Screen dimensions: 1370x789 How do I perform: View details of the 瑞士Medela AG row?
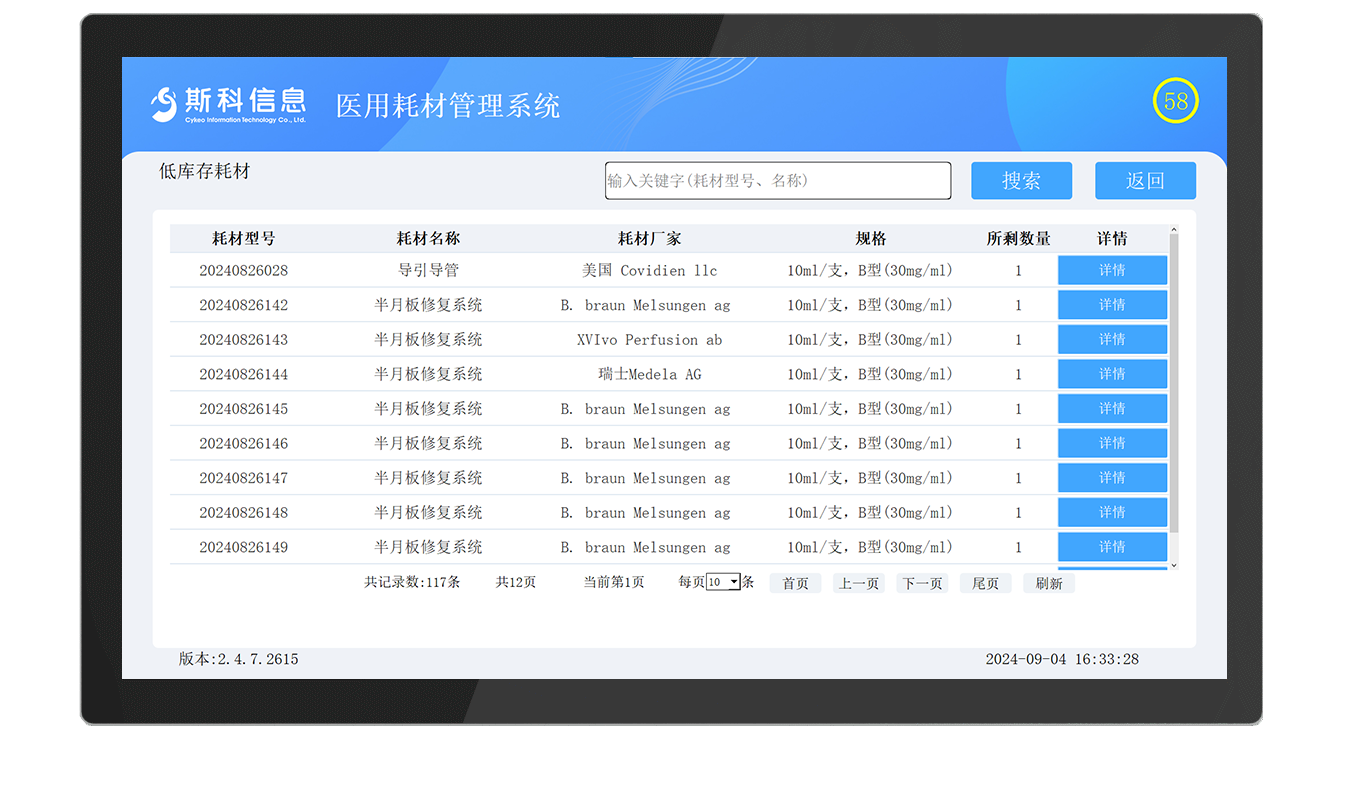(x=1112, y=374)
